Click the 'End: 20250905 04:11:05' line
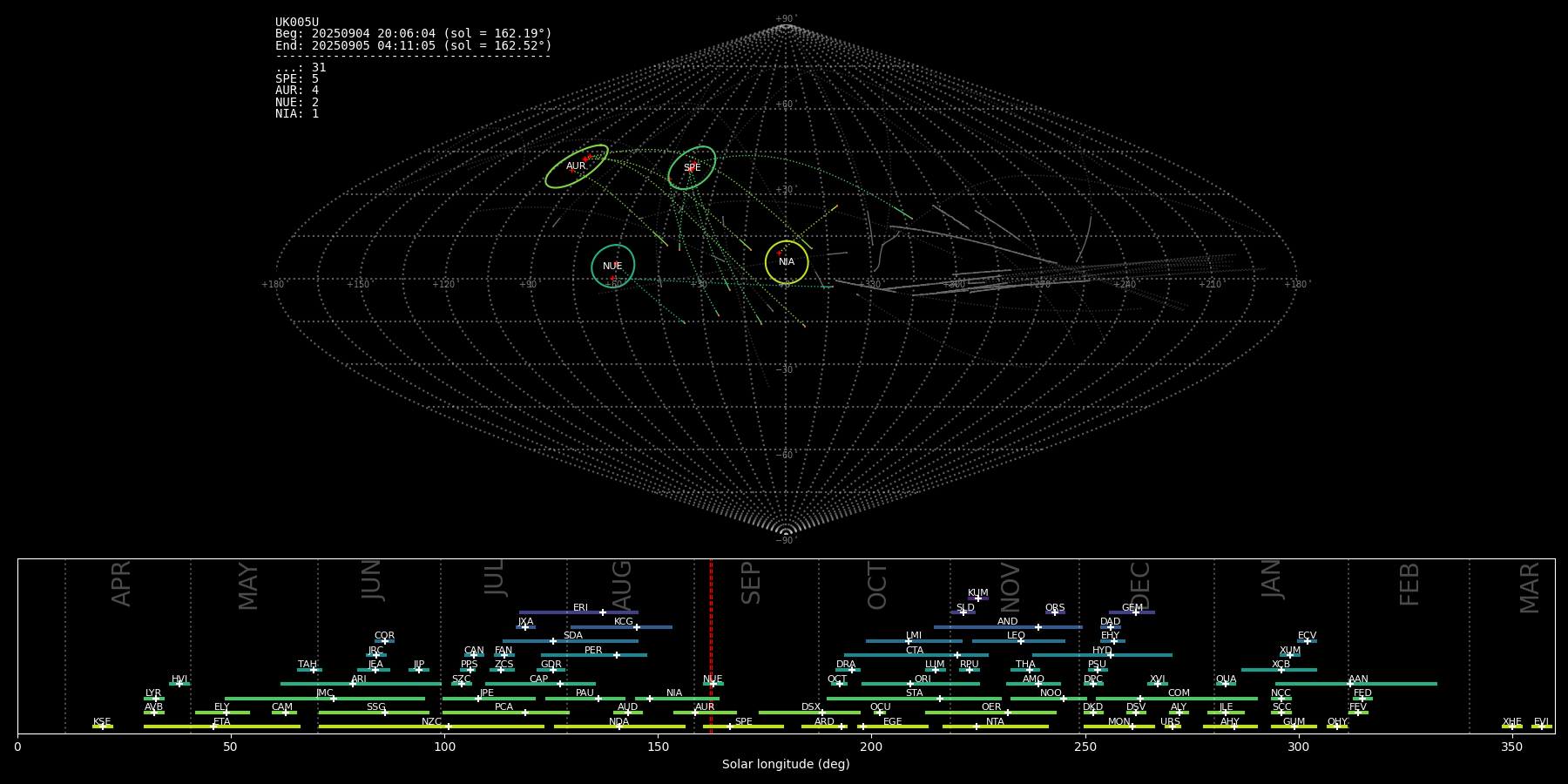Screen dimensions: 1568x784 pyautogui.click(x=414, y=45)
